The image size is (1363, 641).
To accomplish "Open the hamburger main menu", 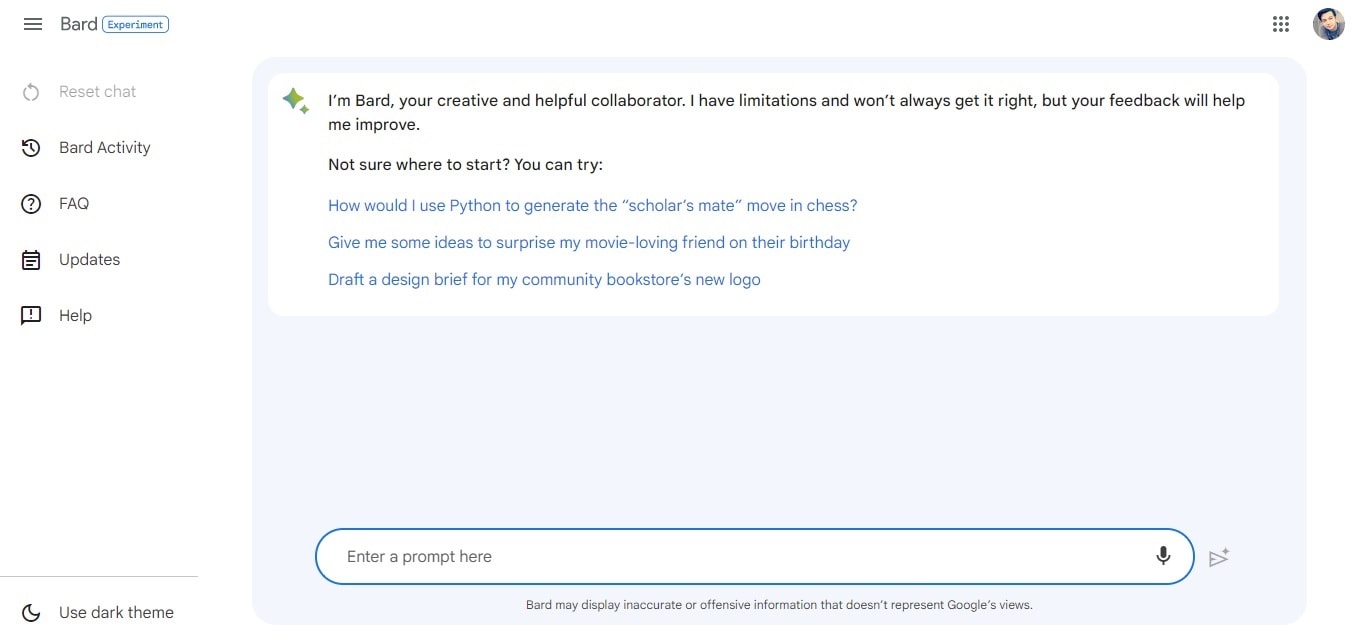I will coord(33,24).
